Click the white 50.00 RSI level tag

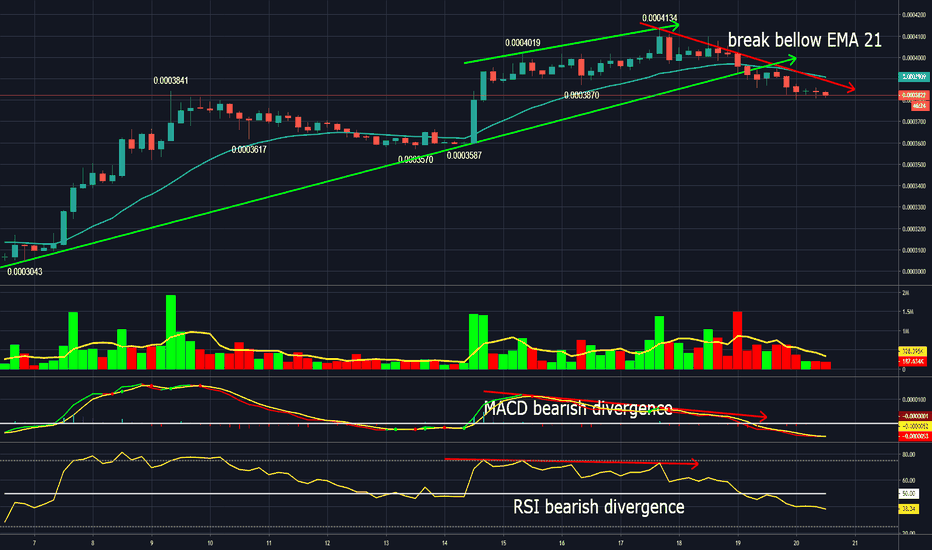(x=909, y=494)
